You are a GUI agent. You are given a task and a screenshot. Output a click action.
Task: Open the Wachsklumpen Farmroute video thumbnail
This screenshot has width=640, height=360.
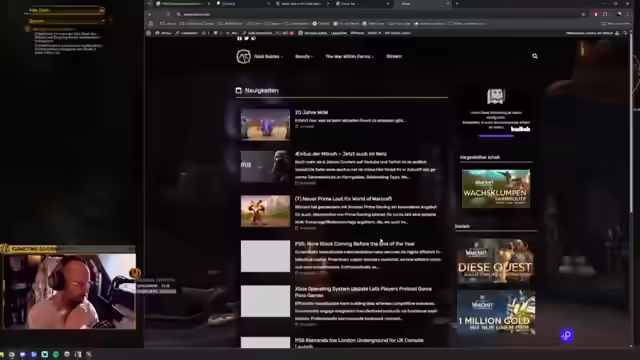click(496, 189)
